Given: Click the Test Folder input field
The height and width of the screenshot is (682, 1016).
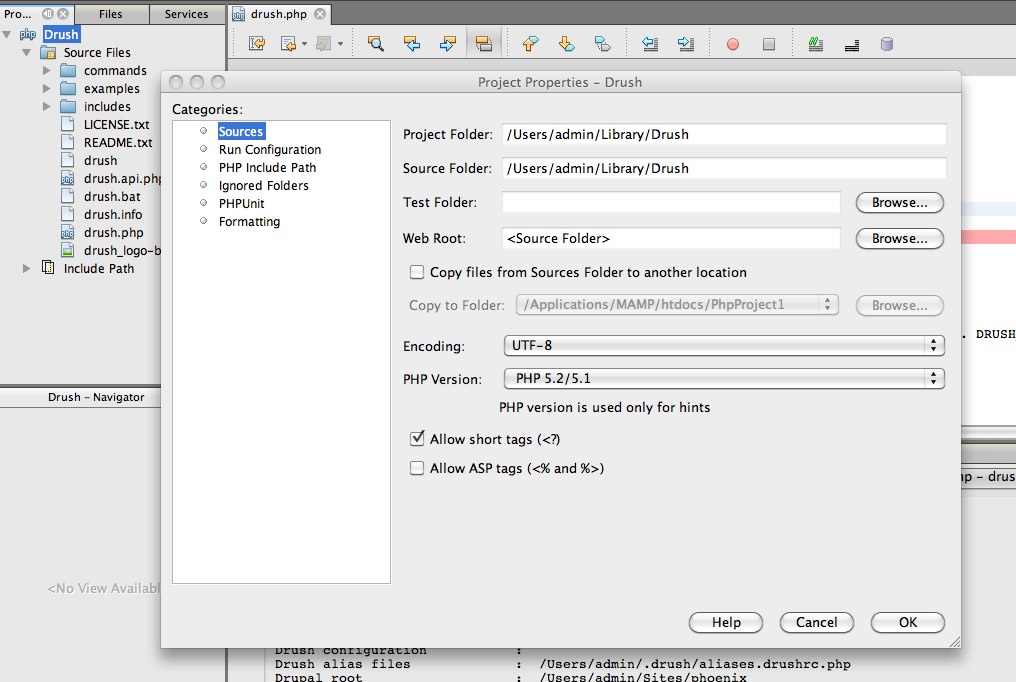Looking at the screenshot, I should click(x=671, y=202).
